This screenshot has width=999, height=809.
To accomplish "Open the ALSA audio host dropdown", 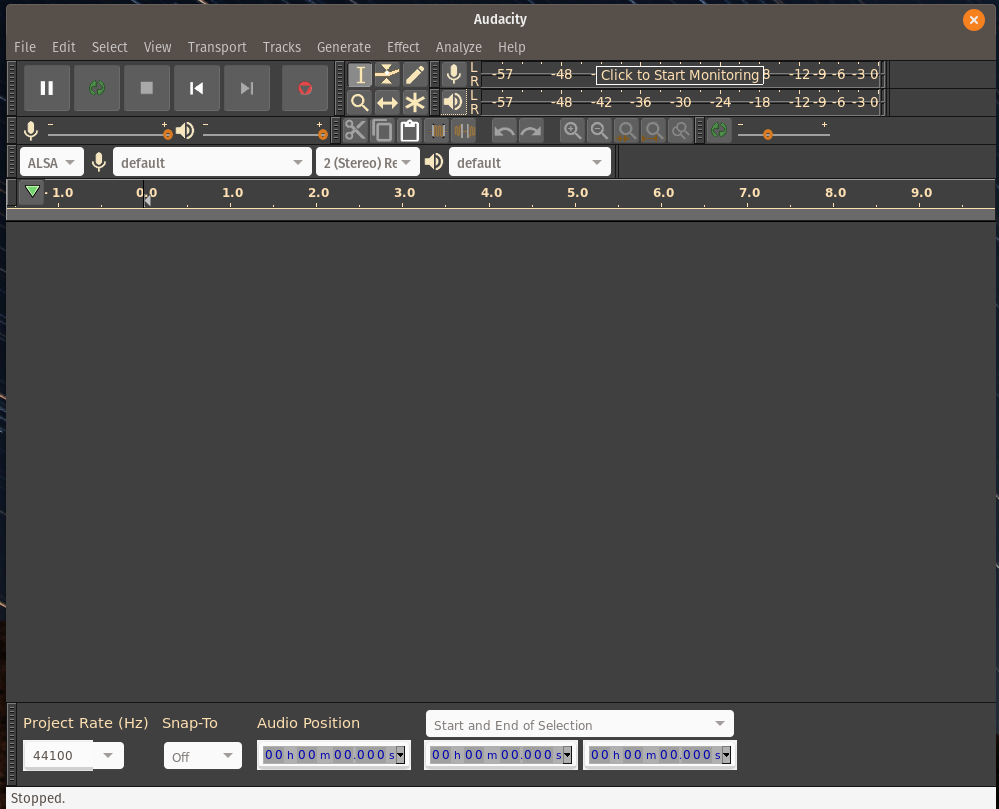I will pos(51,162).
